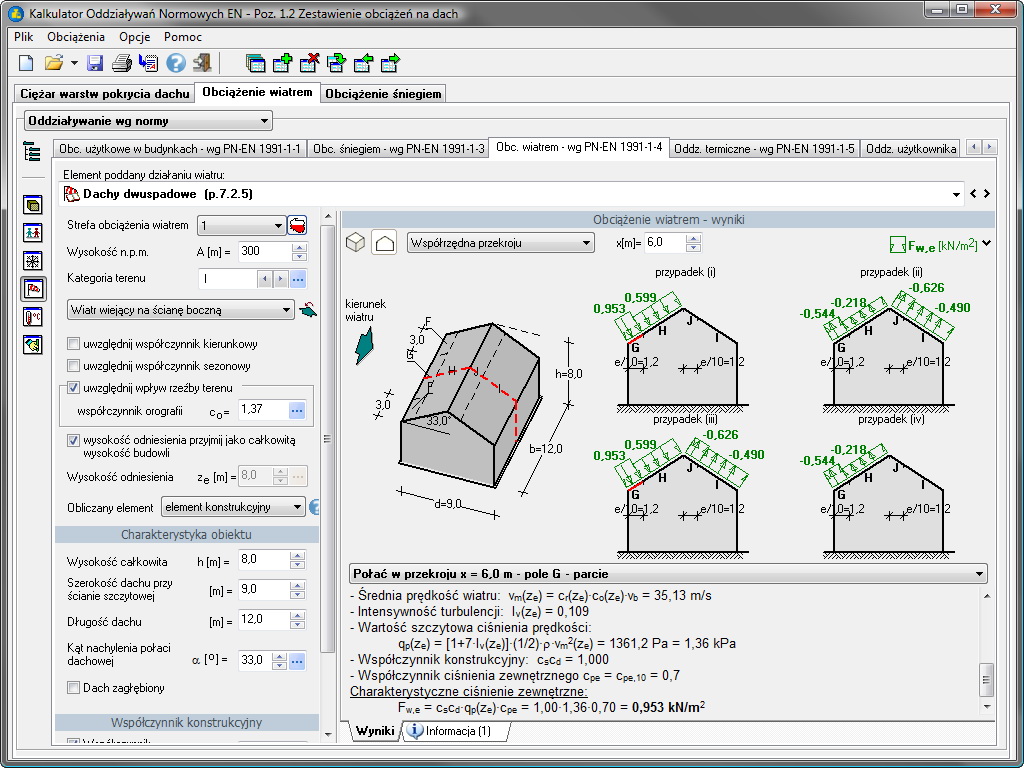Select the material block icon in the sidebar
Screen dimensions: 1024x768
coord(33,204)
